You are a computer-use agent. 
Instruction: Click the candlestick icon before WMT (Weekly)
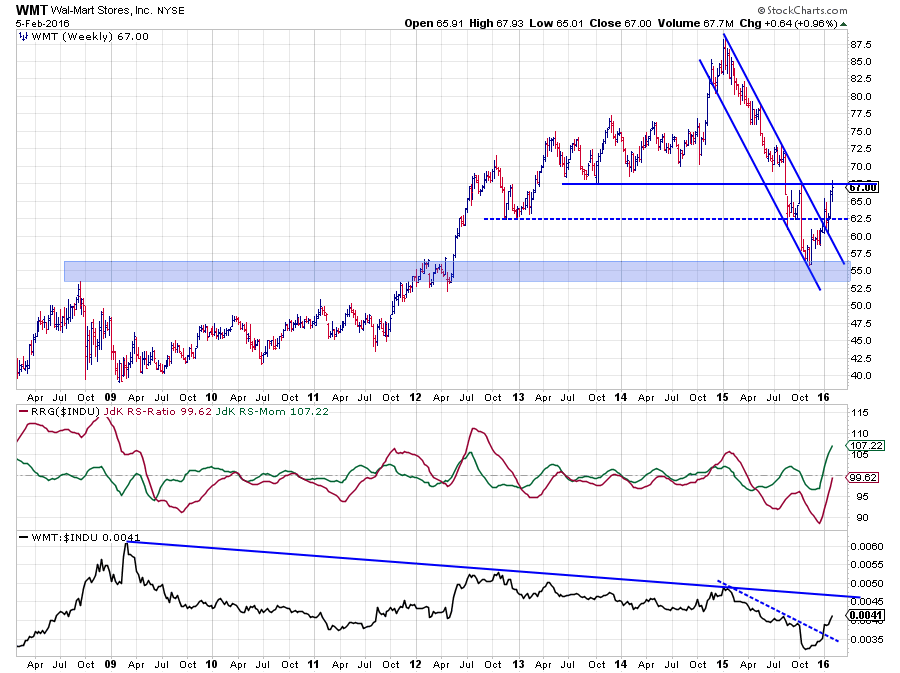23,37
